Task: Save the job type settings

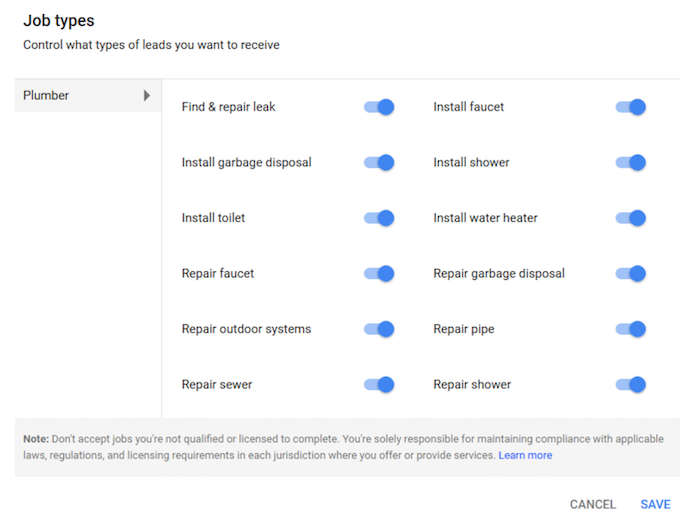Action: tap(656, 505)
